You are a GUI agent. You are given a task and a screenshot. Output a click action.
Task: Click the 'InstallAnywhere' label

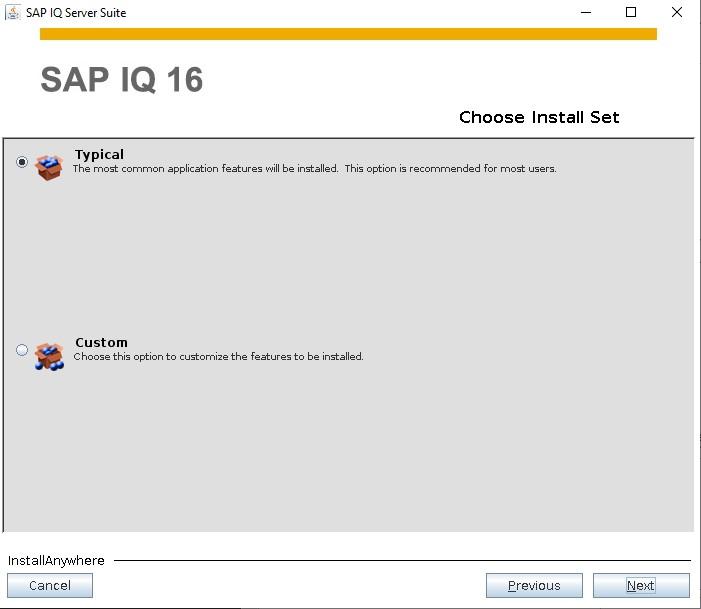pos(56,560)
